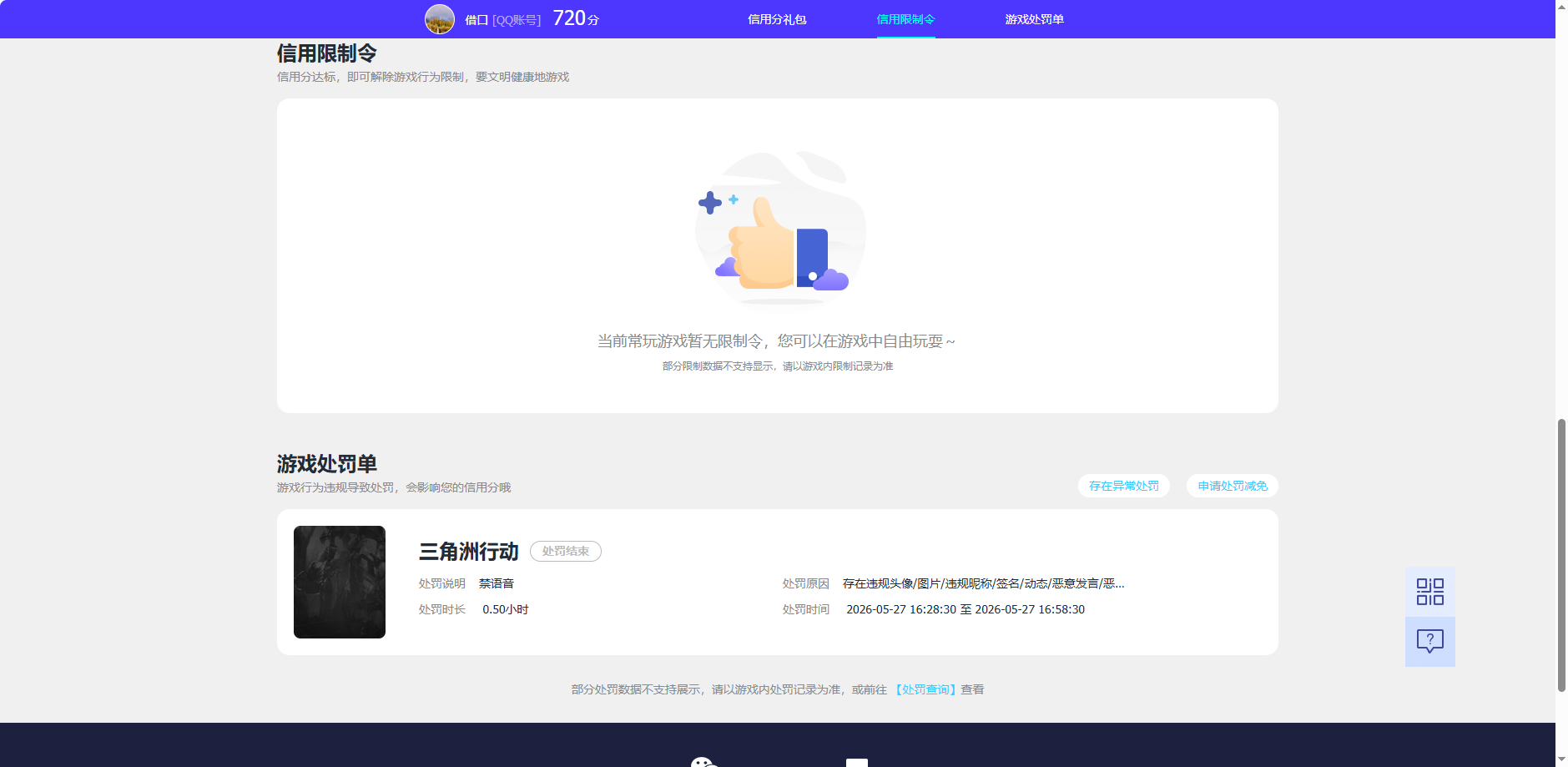Click the 借口 [QQ账号] username text
Viewport: 1568px width, 767px height.
[x=503, y=20]
